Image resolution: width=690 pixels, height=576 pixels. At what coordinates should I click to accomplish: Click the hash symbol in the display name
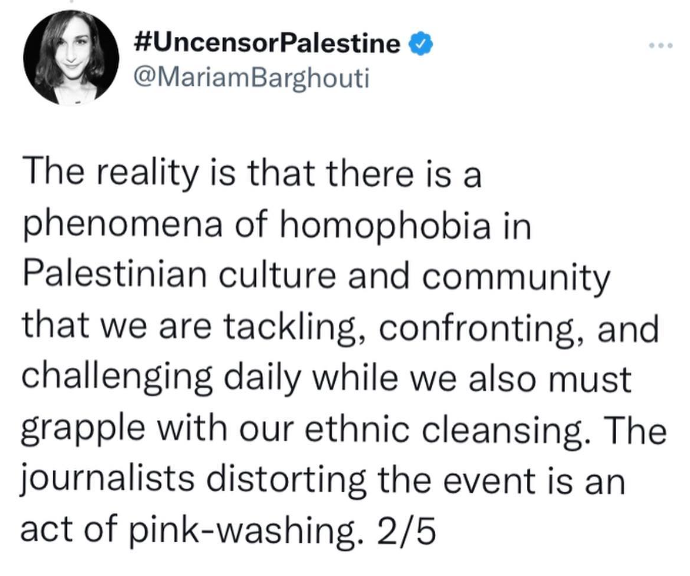point(143,44)
